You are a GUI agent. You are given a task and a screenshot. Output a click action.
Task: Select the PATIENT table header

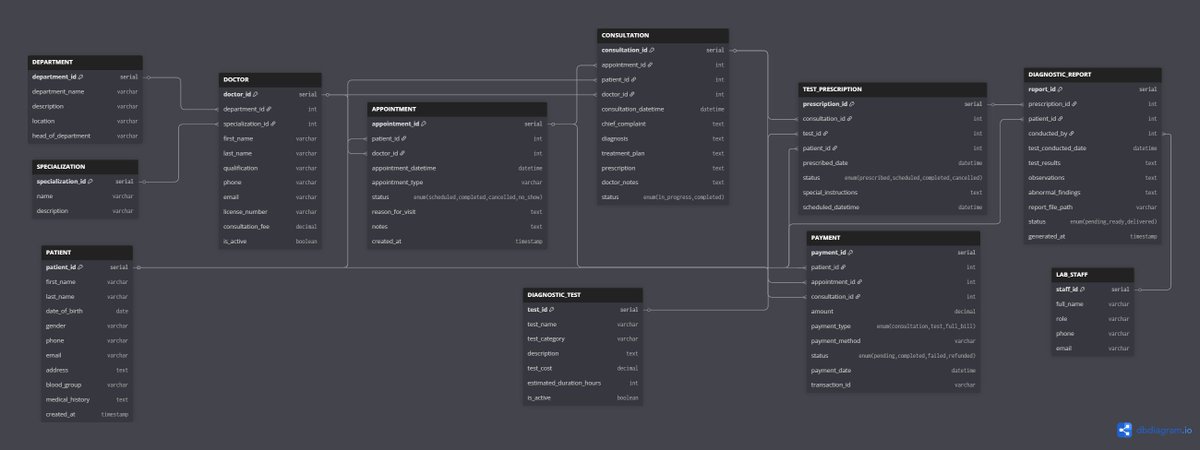[x=87, y=252]
